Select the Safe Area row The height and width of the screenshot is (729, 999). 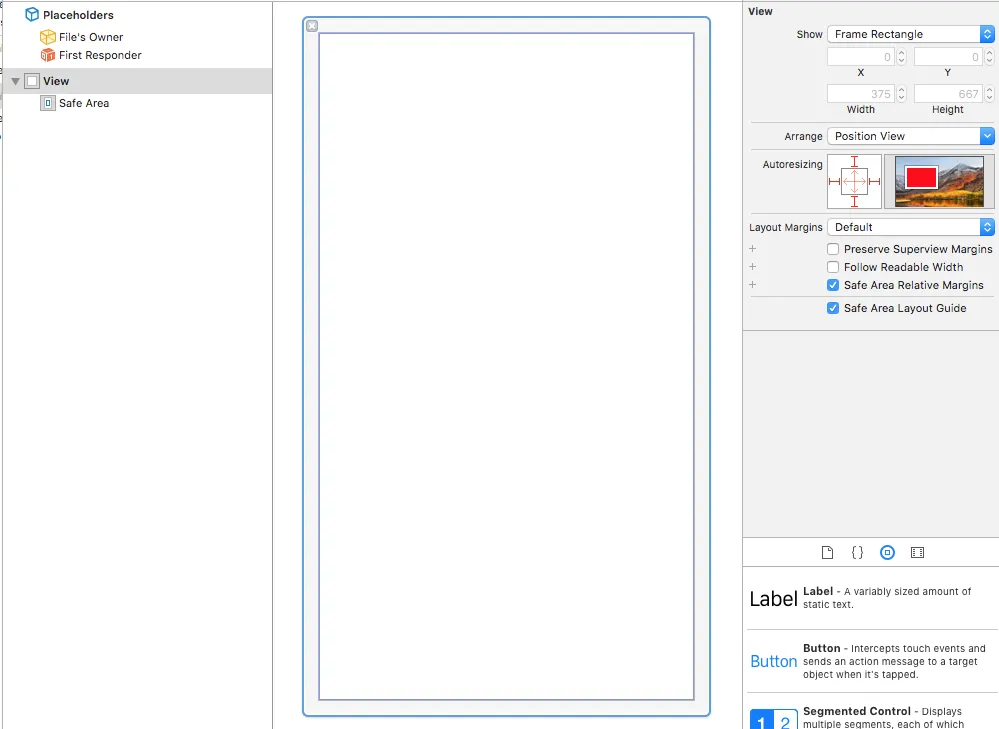[x=137, y=103]
